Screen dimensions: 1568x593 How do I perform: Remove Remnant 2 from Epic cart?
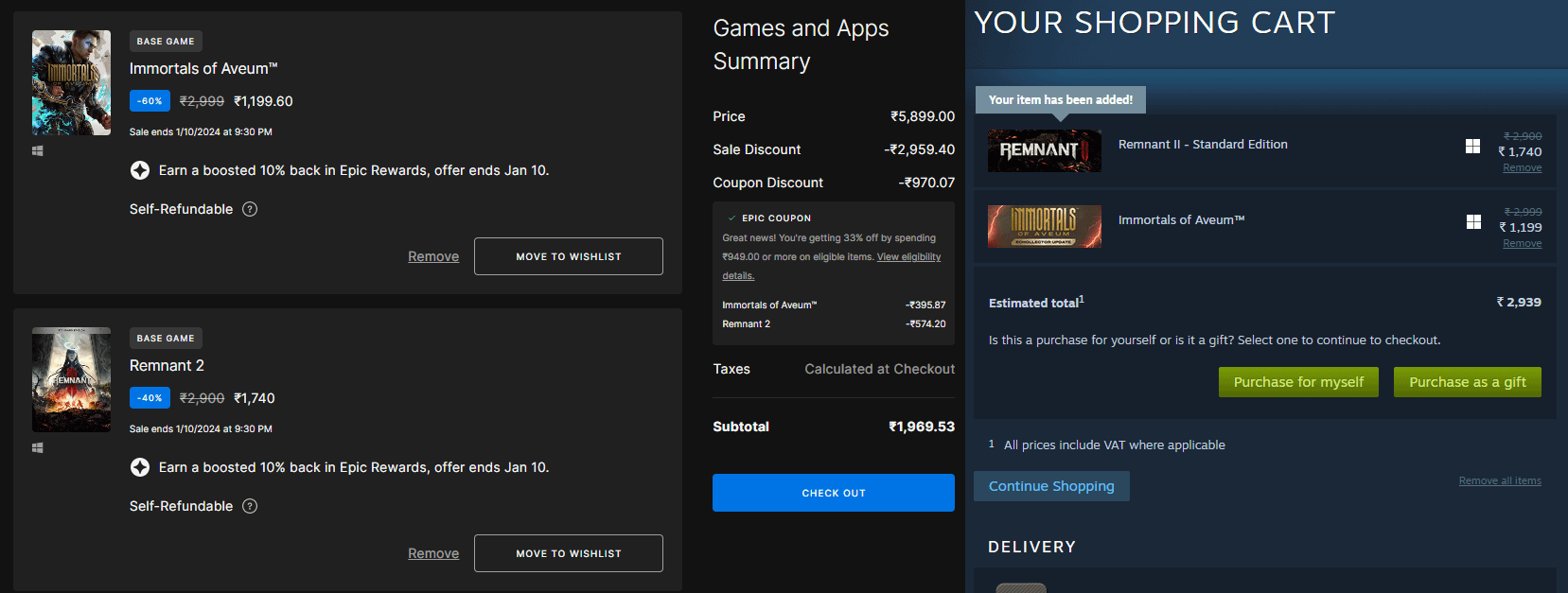433,553
